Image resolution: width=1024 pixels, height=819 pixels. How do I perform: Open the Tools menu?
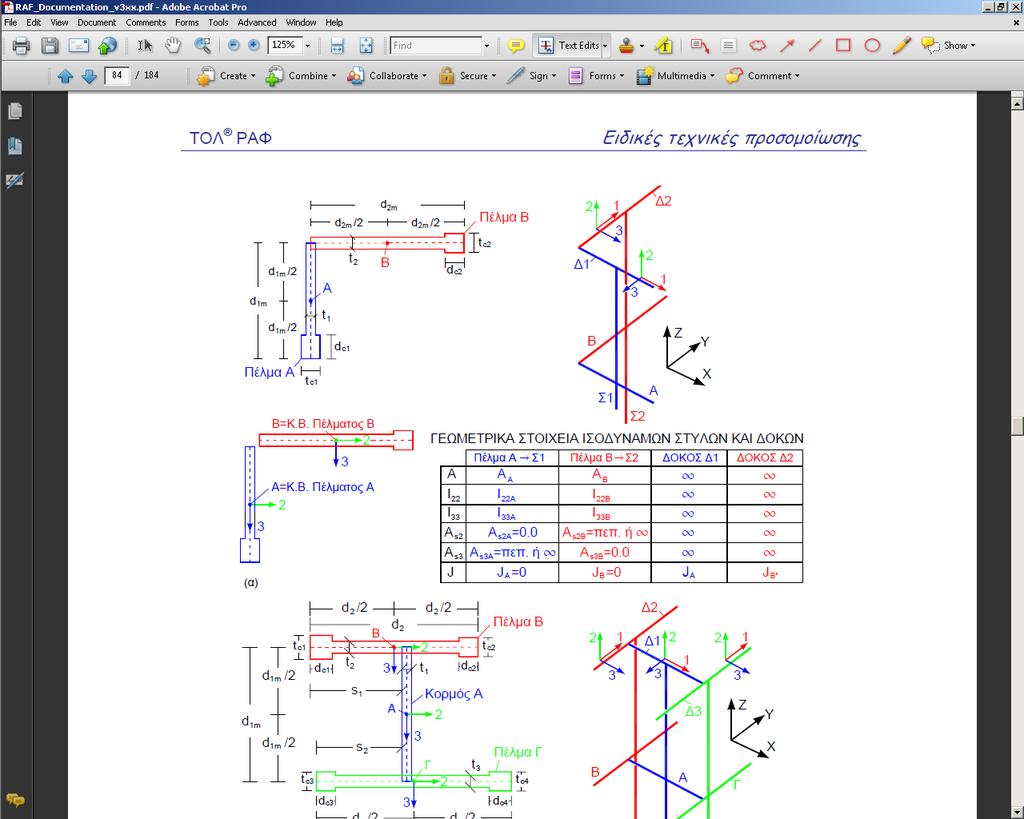[x=218, y=22]
